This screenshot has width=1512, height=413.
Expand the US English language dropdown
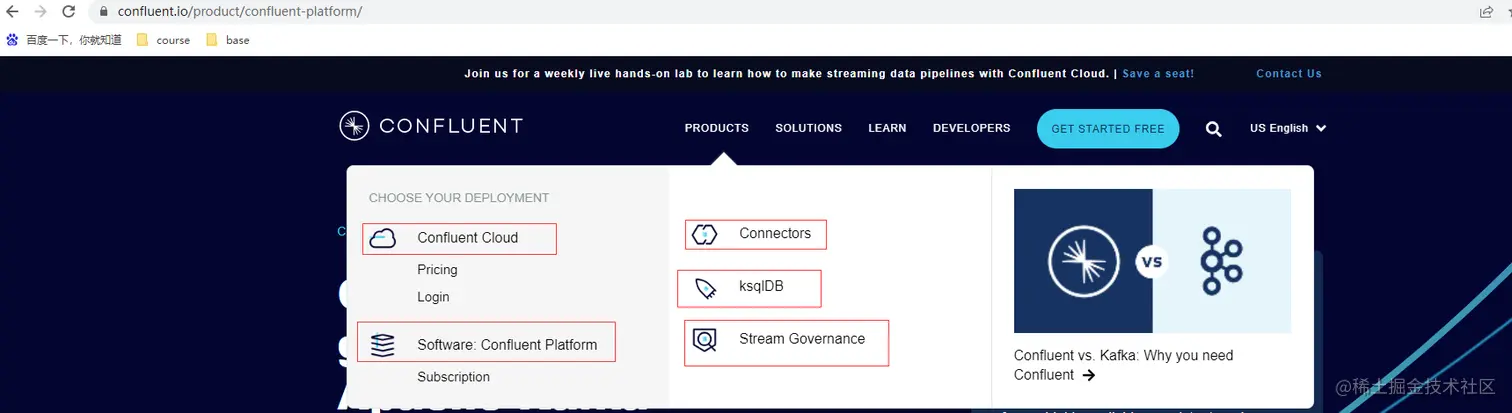[x=1288, y=128]
